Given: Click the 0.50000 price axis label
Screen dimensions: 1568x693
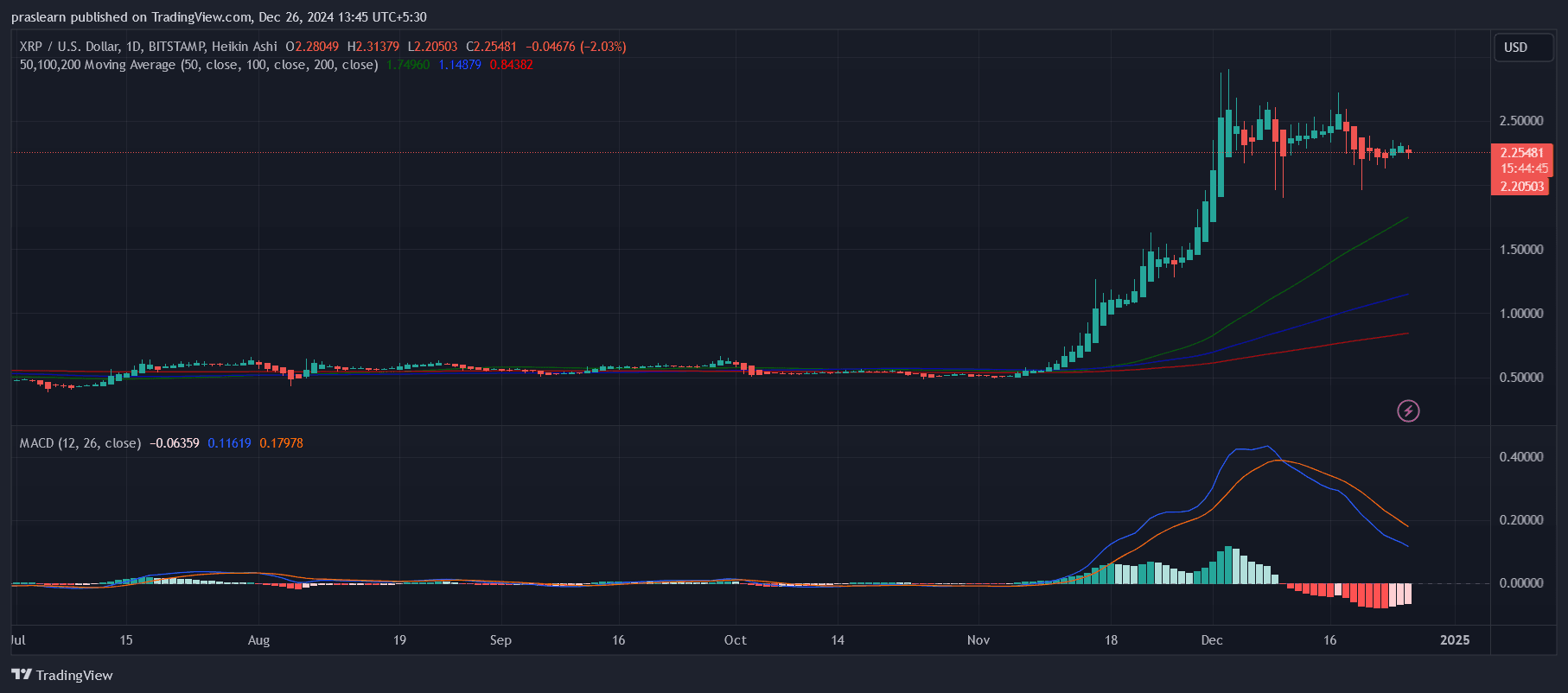Looking at the screenshot, I should pos(1521,378).
